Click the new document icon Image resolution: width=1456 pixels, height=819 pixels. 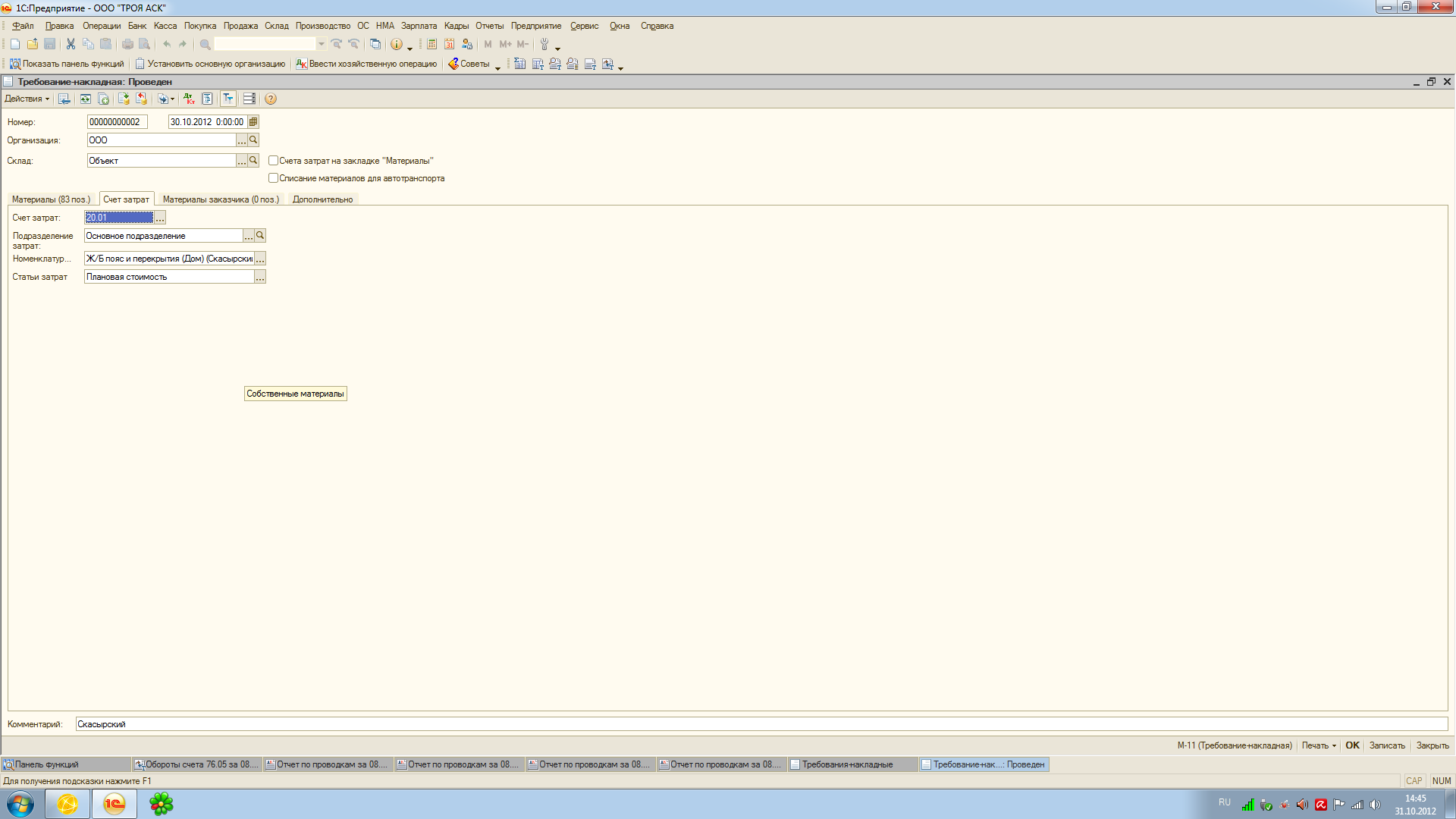[15, 44]
